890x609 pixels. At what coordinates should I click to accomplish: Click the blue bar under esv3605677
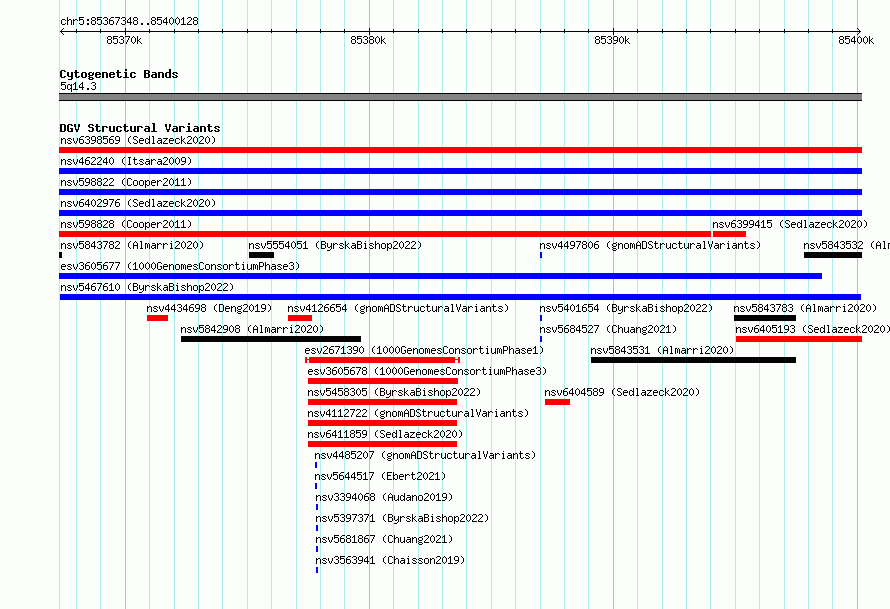440,276
